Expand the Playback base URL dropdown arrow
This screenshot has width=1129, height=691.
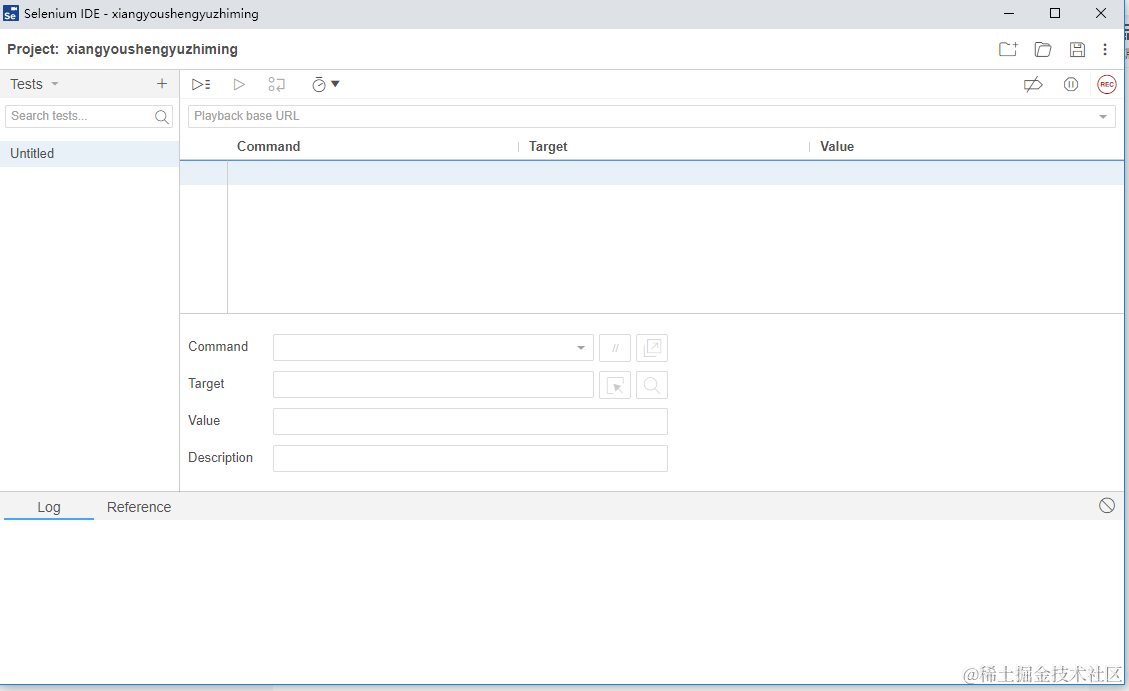[1102, 117]
